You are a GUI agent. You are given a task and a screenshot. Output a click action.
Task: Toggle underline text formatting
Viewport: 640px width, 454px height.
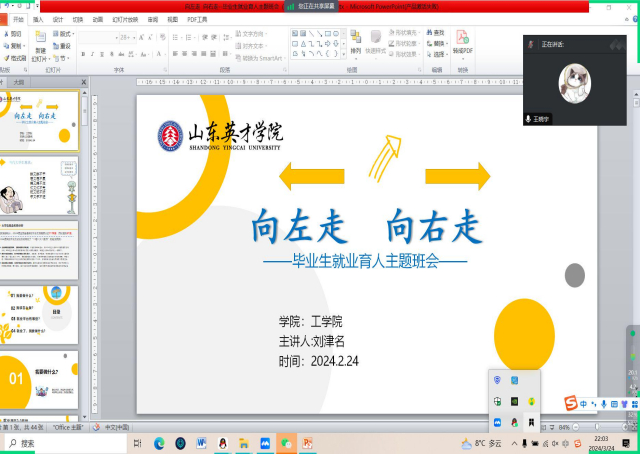click(x=101, y=54)
